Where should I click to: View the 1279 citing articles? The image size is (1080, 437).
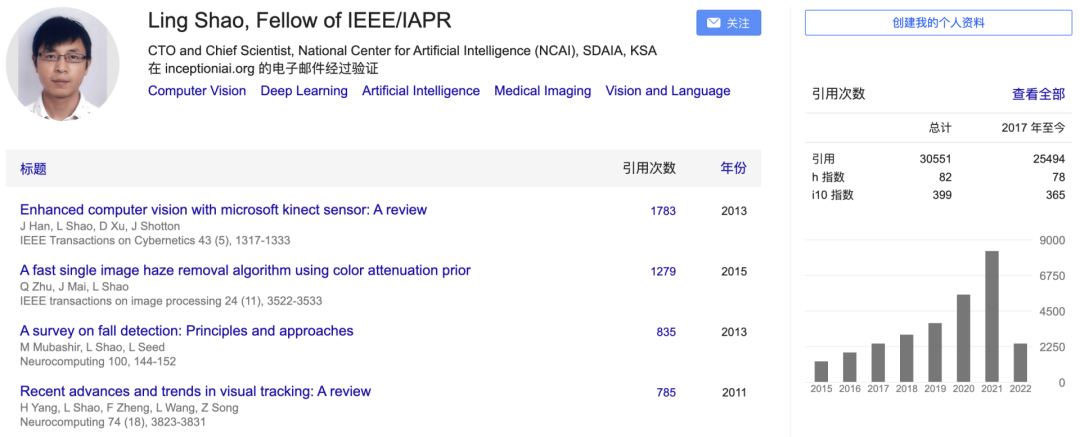(663, 271)
